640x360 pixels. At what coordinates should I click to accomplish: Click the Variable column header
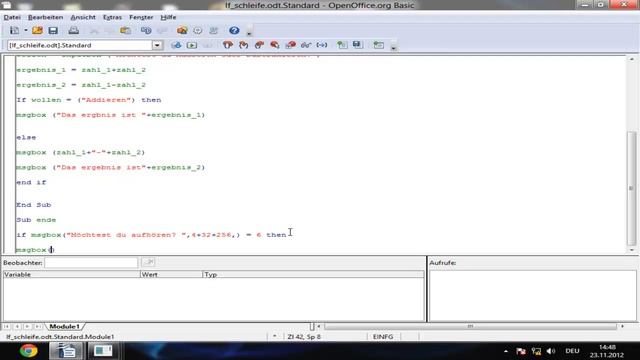click(71, 274)
